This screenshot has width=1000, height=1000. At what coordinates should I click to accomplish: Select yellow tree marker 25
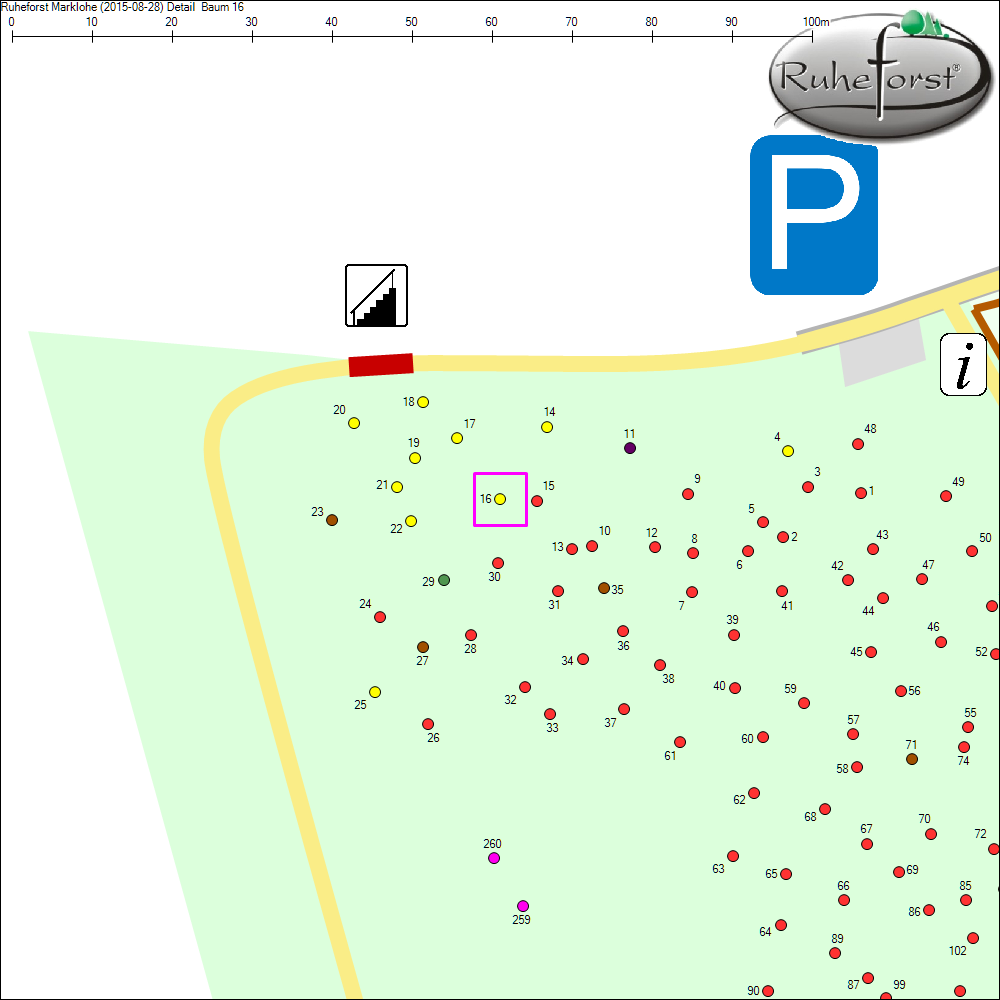coord(375,692)
